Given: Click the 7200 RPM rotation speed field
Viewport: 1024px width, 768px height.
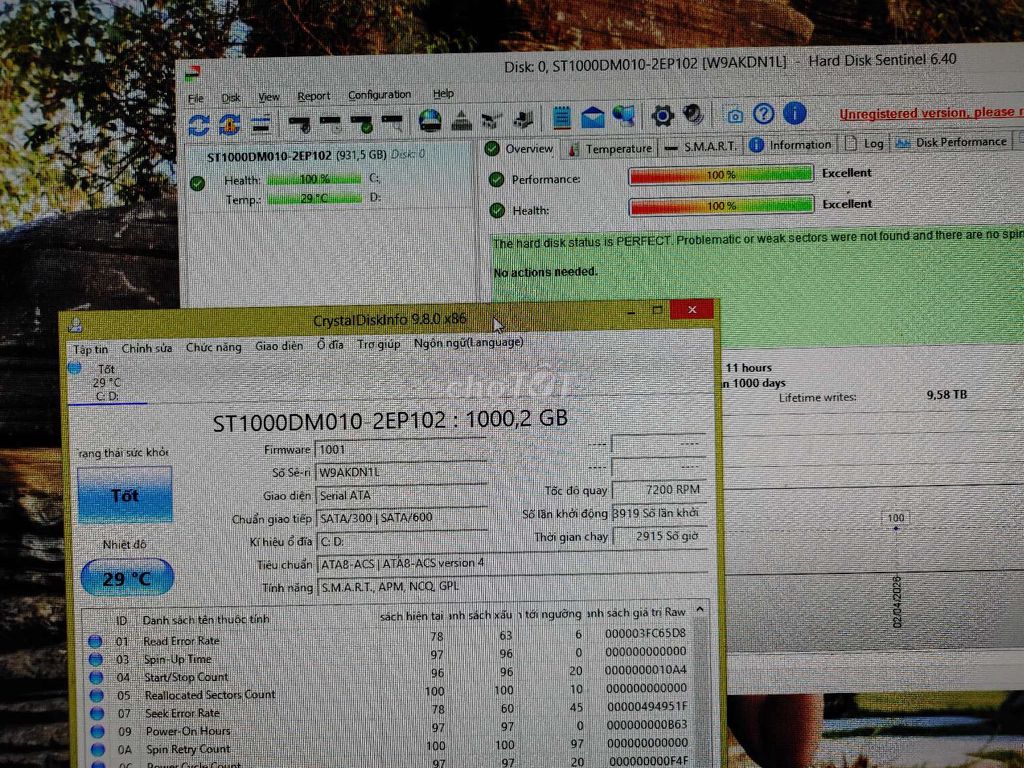Looking at the screenshot, I should click(x=660, y=490).
